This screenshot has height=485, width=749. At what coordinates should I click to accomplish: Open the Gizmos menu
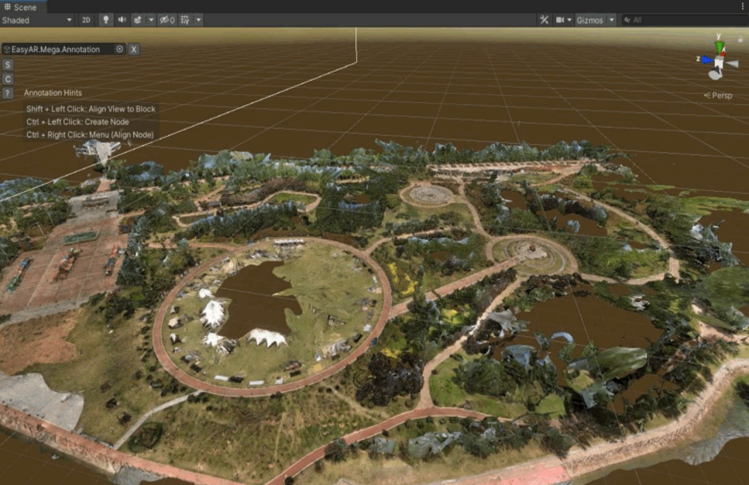(x=595, y=20)
